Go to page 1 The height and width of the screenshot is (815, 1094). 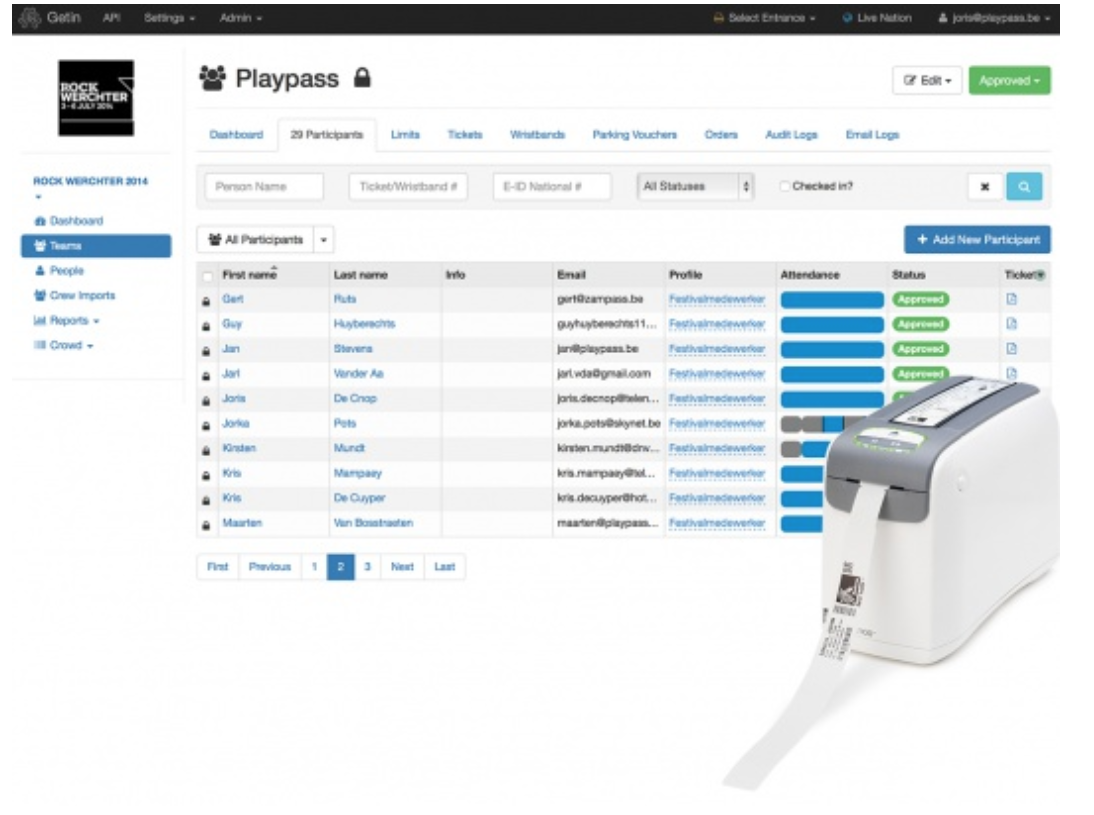pos(314,567)
